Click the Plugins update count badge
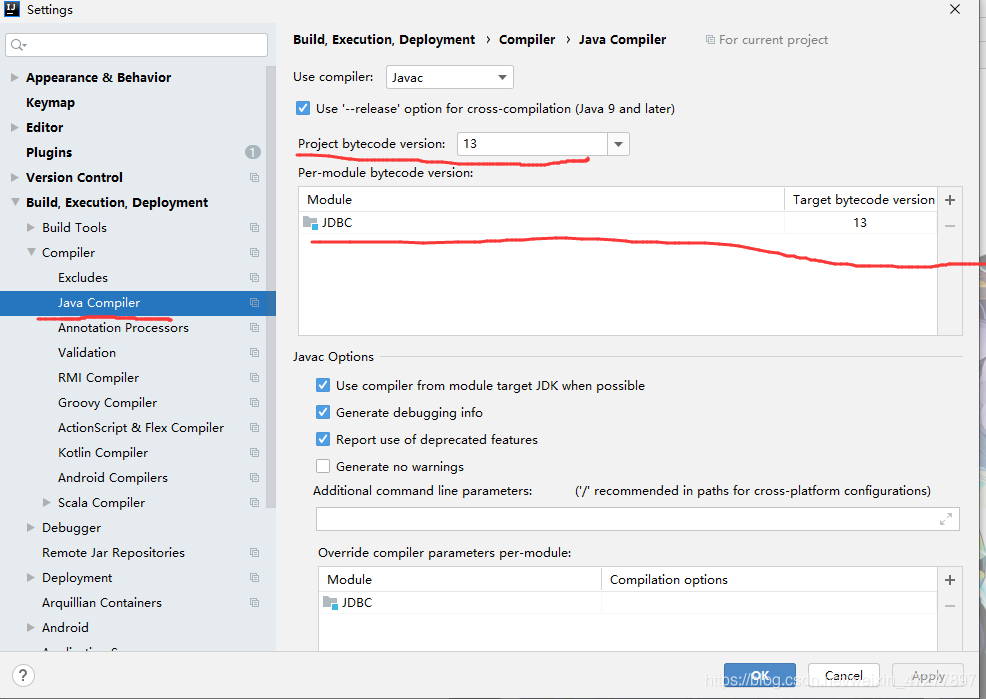Viewport: 986px width, 699px height. (252, 152)
